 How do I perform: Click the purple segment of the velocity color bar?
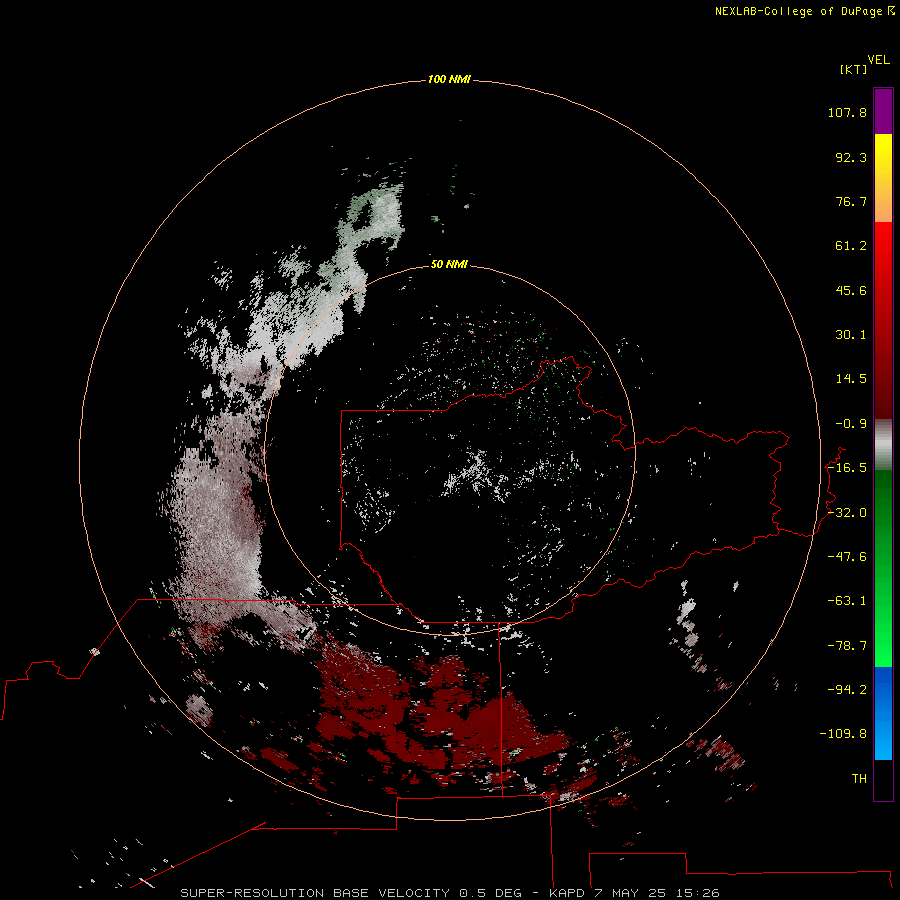pyautogui.click(x=883, y=111)
